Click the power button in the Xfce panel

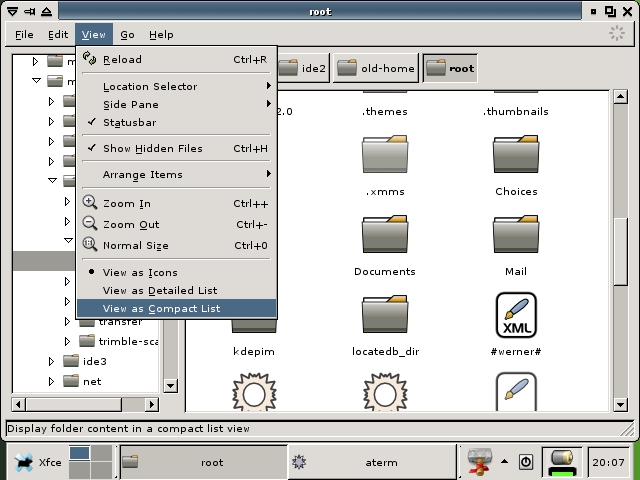[526, 462]
